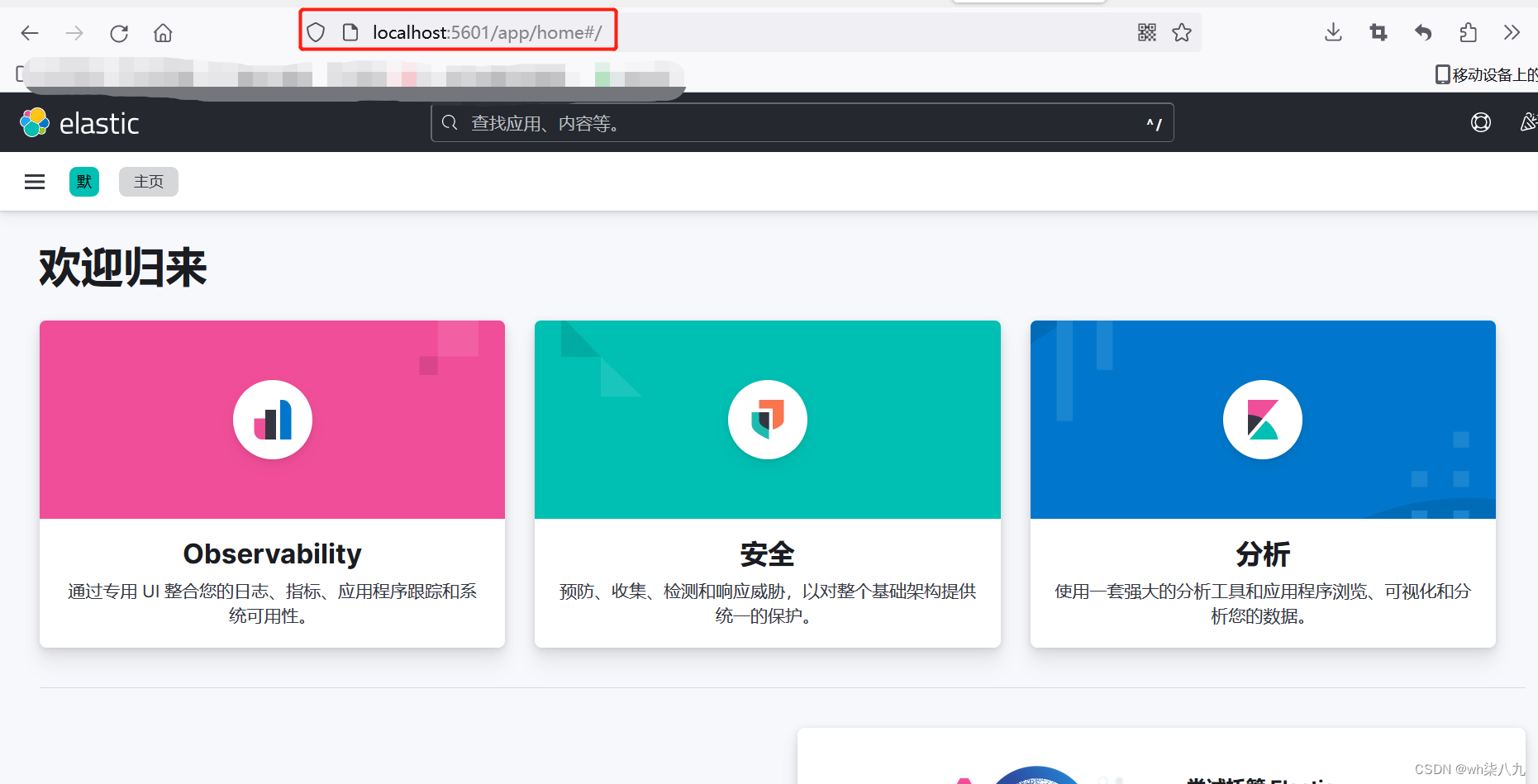1538x784 pixels.
Task: Open the browser downloads icon
Action: (x=1333, y=32)
